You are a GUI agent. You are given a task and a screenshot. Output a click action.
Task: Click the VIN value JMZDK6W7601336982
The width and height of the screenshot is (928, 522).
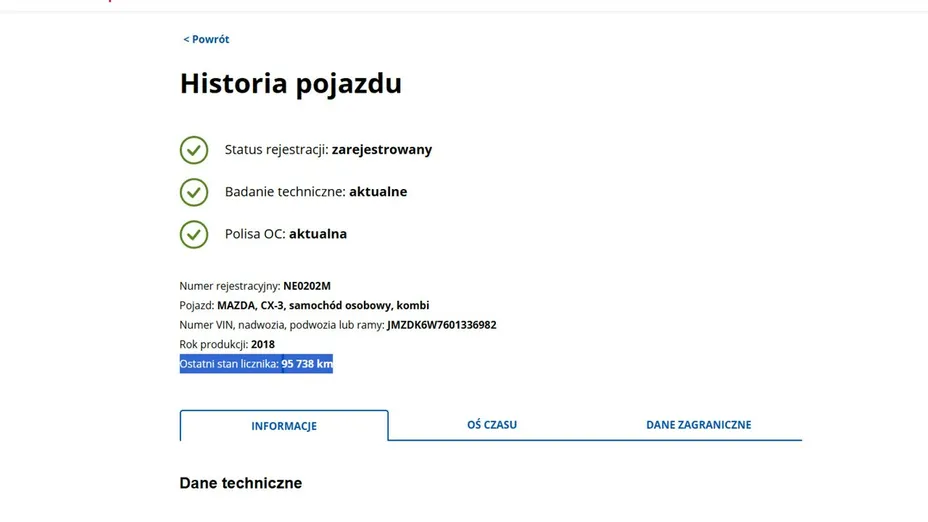pyautogui.click(x=442, y=325)
